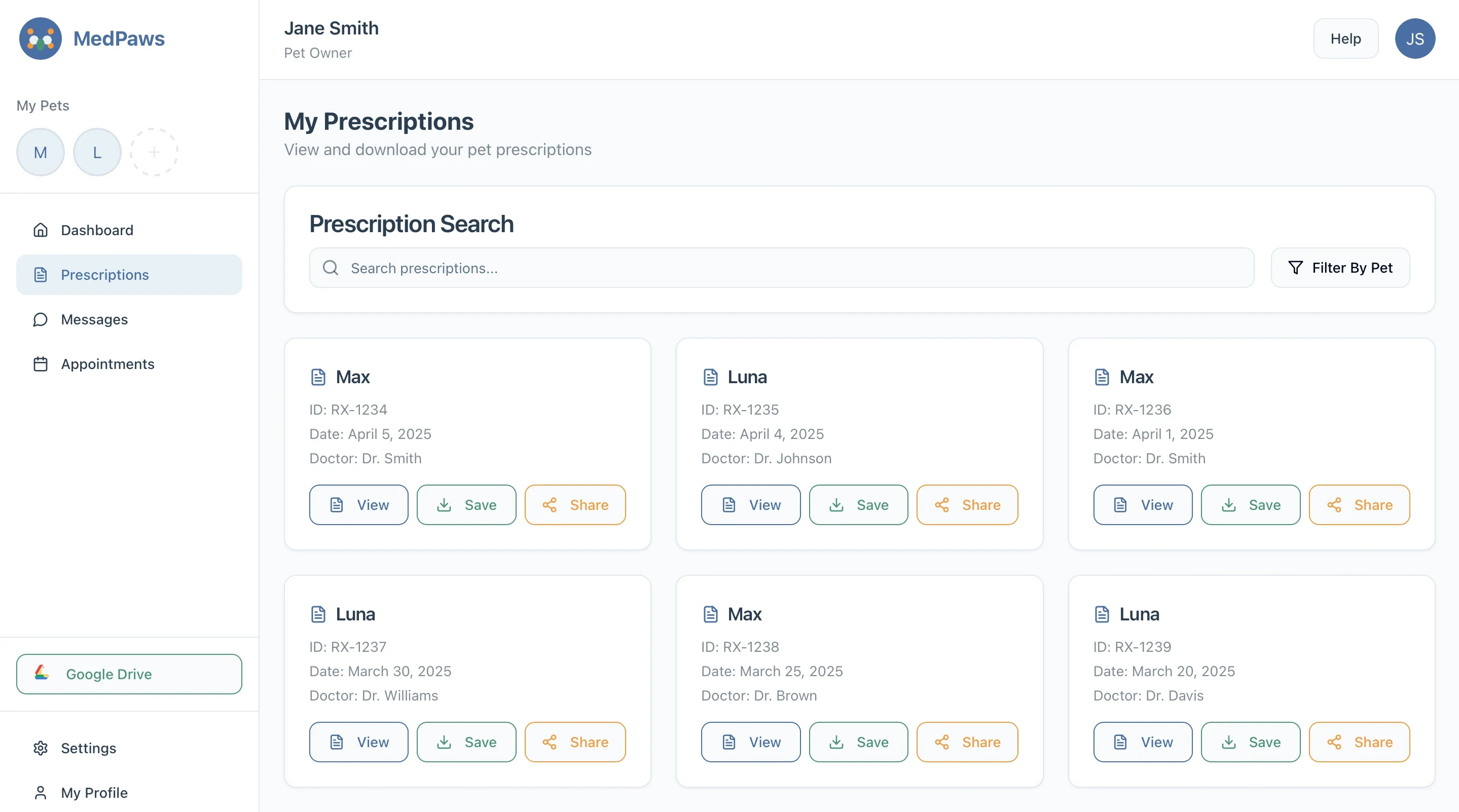The height and width of the screenshot is (812, 1459).
Task: Share prescription RX-1239
Action: point(1359,742)
